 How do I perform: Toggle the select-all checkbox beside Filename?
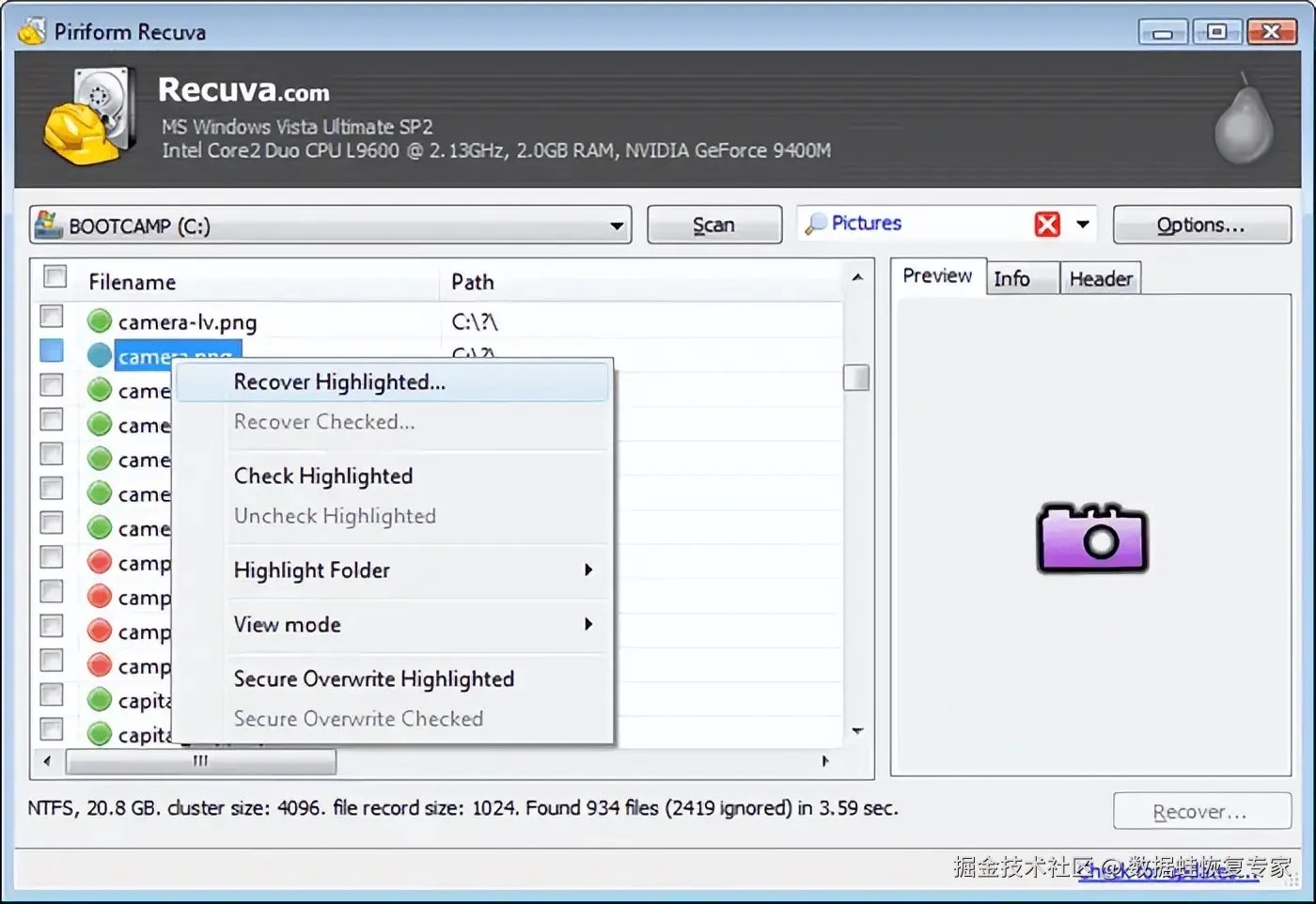[55, 276]
